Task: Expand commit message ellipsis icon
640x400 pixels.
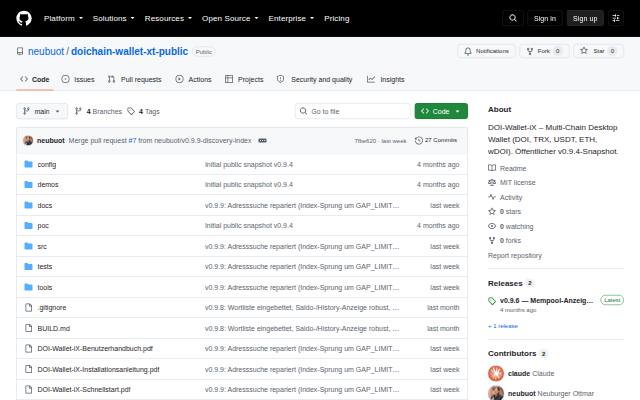Action: pos(262,140)
